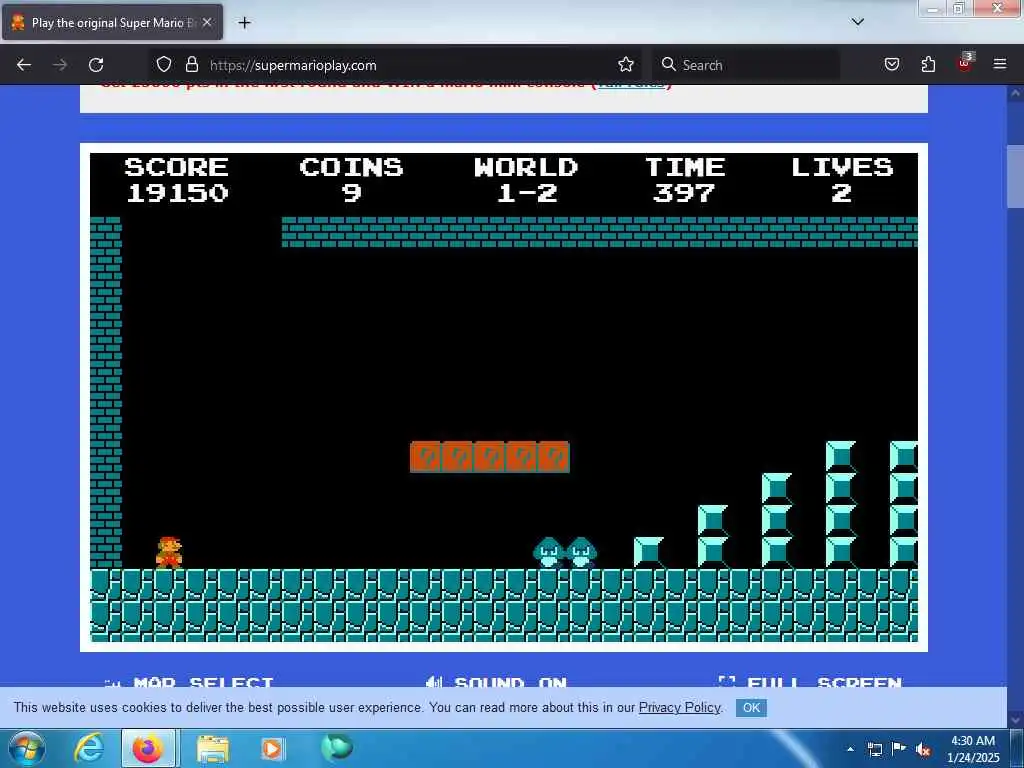
Task: Reload the Super Mario page
Action: pyautogui.click(x=96, y=65)
